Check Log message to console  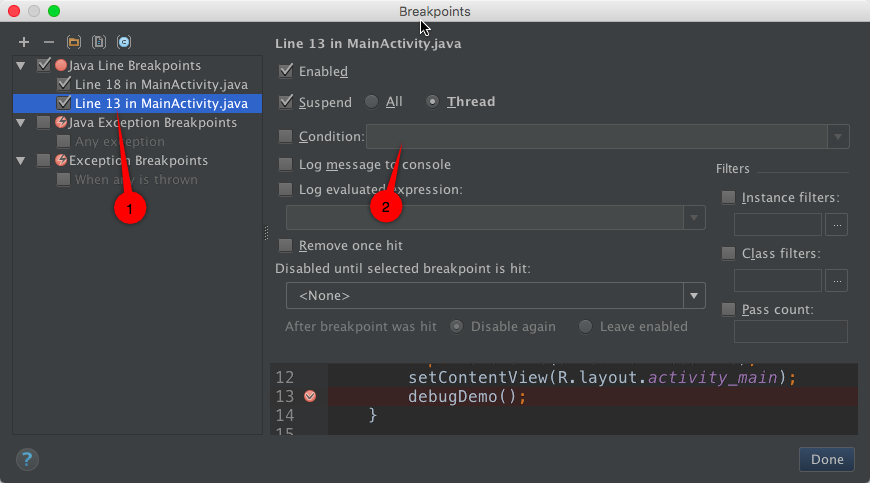287,164
